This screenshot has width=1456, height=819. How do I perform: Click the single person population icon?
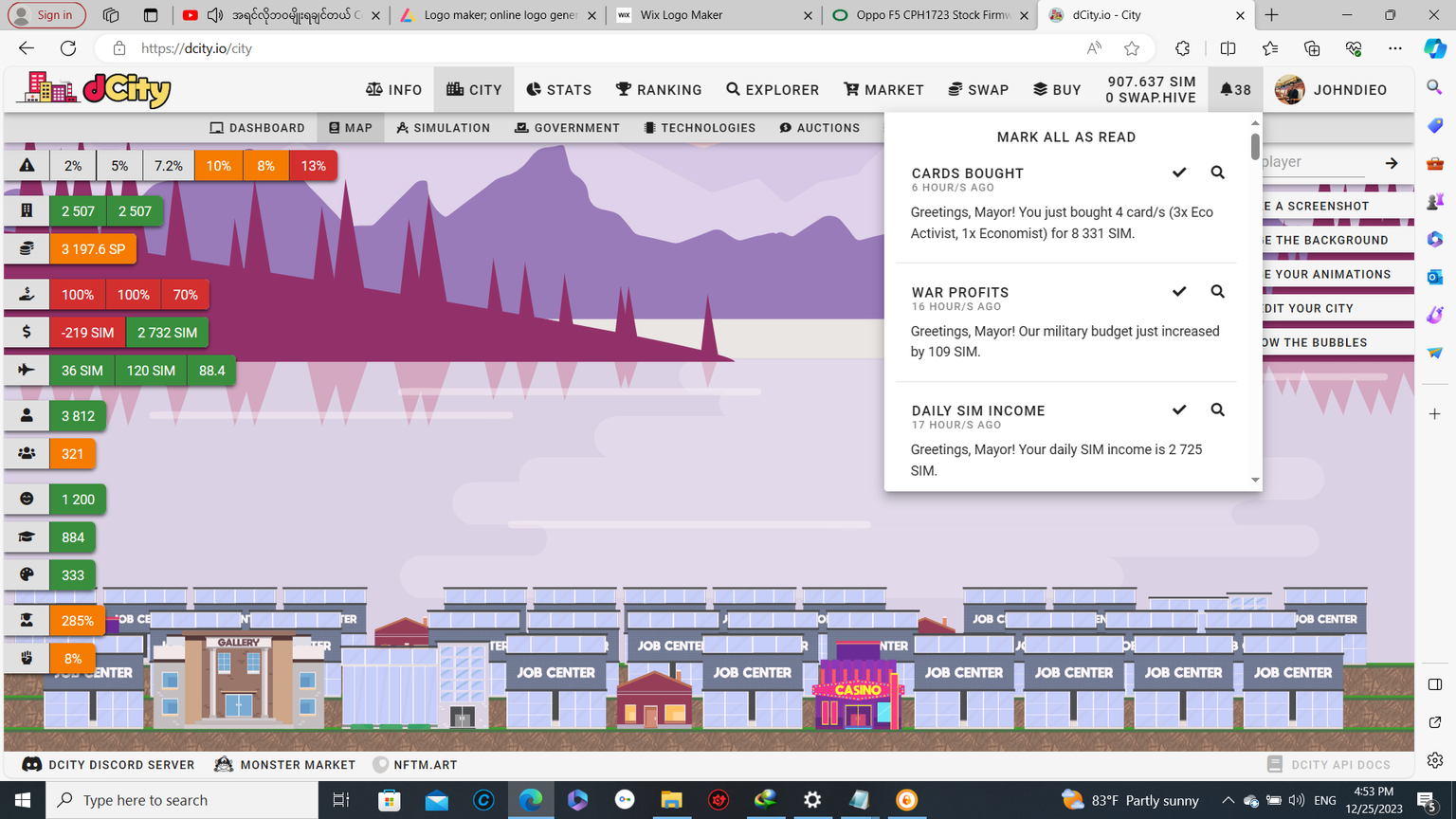click(27, 416)
